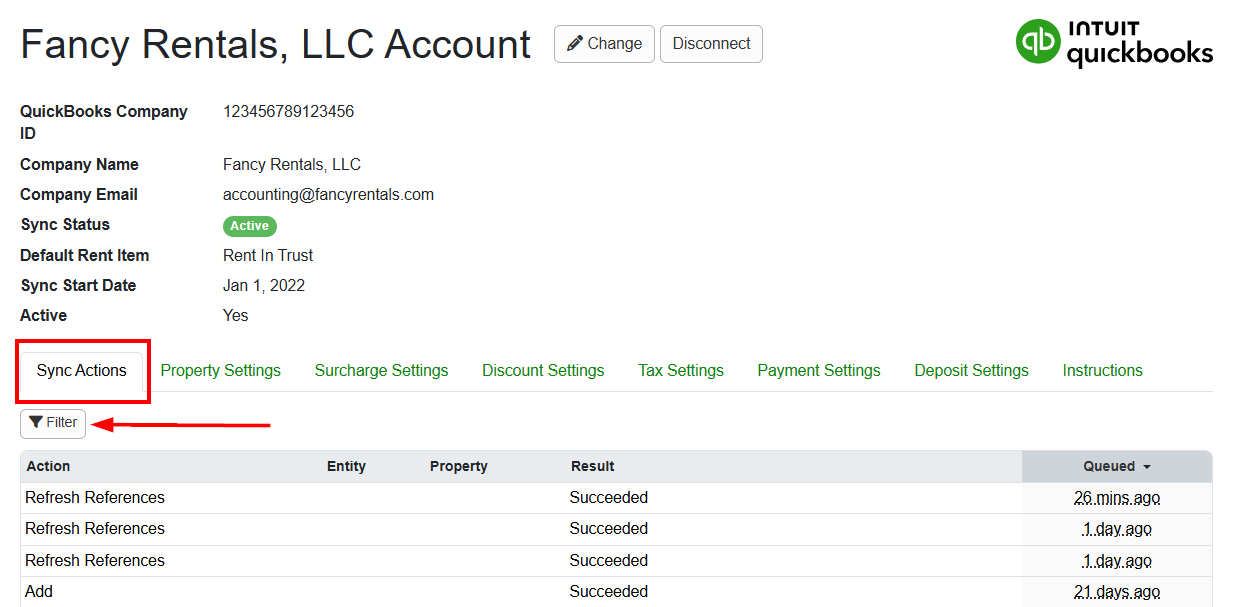The image size is (1234, 607).
Task: Click the accounting@fancyrentals.com email
Action: [x=328, y=195]
